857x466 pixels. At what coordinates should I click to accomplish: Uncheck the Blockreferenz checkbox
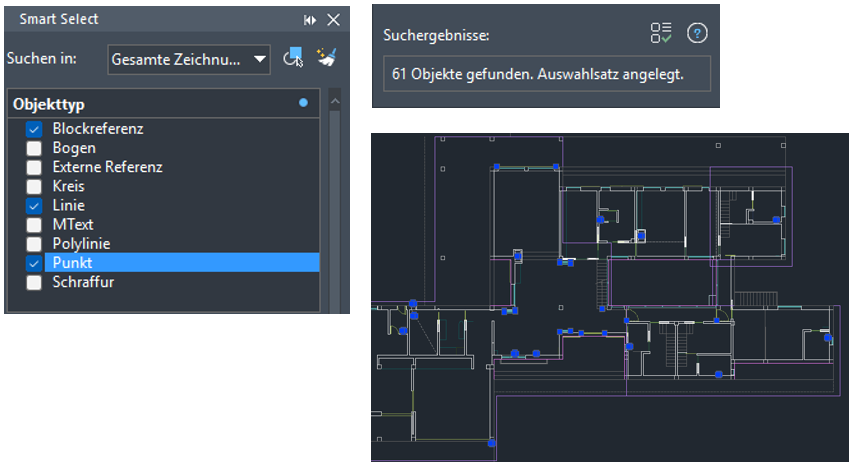pyautogui.click(x=34, y=129)
